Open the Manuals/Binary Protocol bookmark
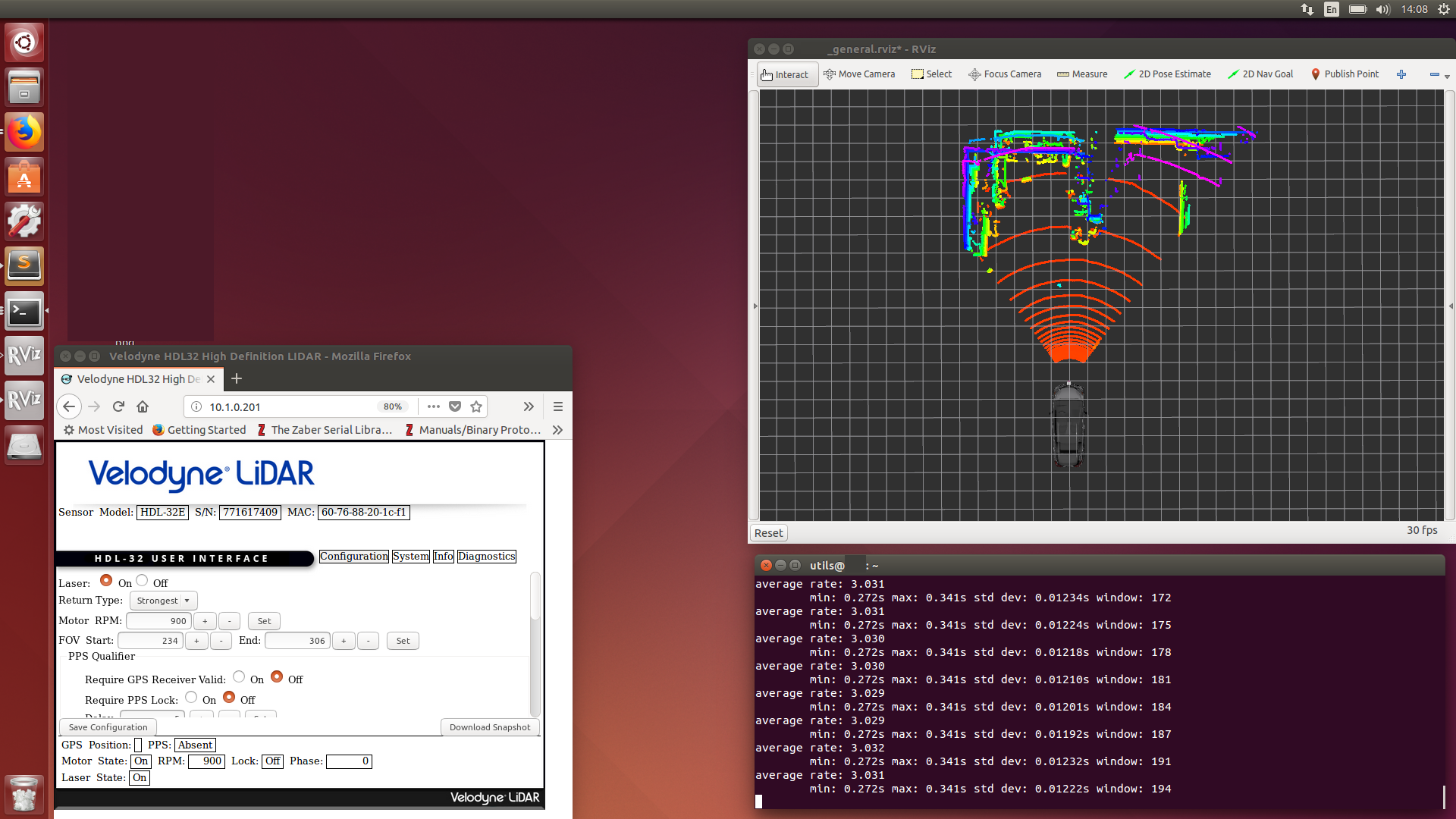Image resolution: width=1456 pixels, height=819 pixels. pyautogui.click(x=473, y=430)
